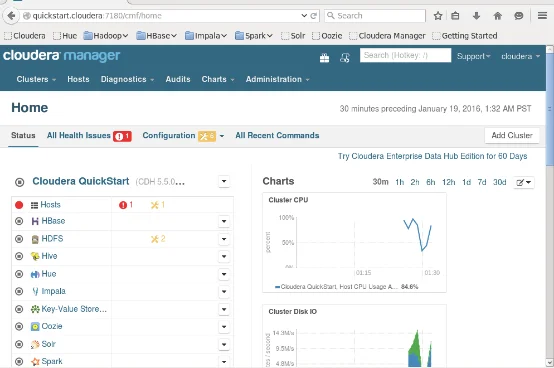Open the downloads arrow icon
The height and width of the screenshot is (368, 554).
pos(476,16)
